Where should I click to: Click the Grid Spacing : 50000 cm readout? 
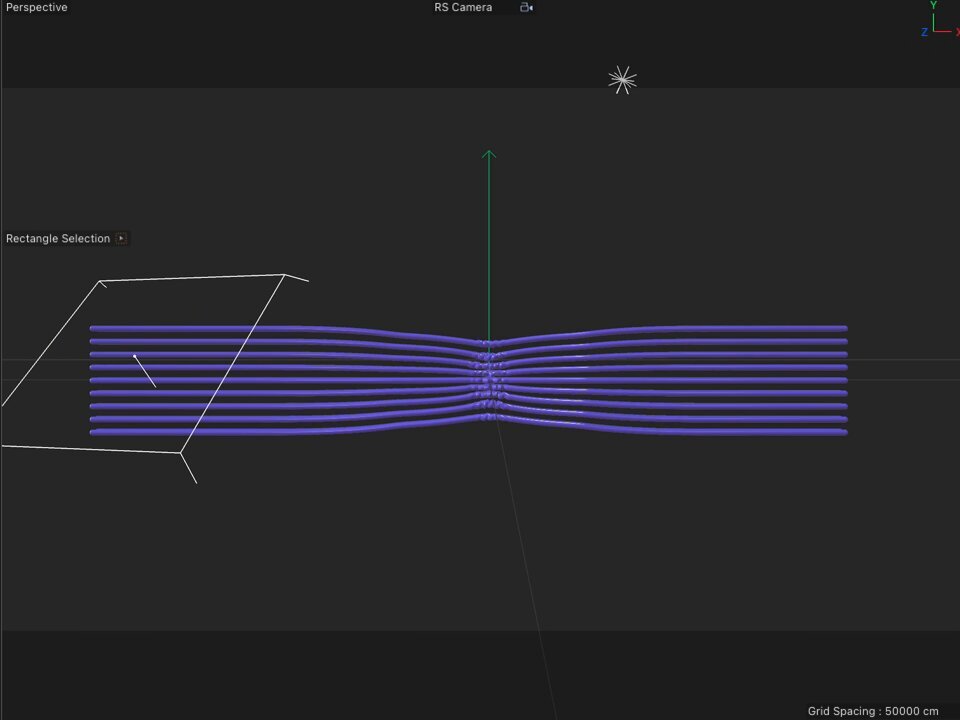(x=872, y=711)
